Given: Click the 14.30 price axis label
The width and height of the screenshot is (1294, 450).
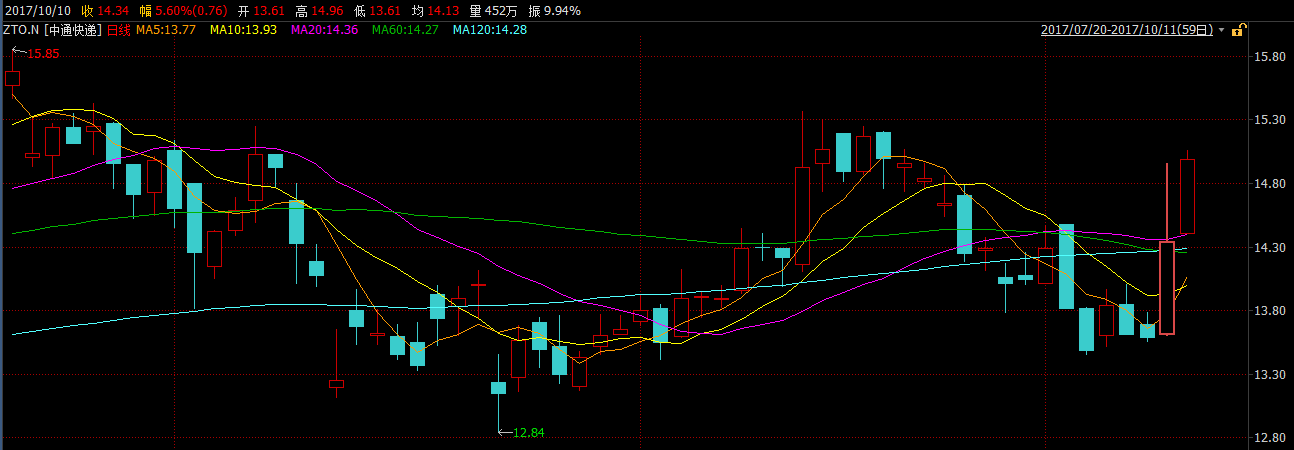Looking at the screenshot, I should (1268, 247).
